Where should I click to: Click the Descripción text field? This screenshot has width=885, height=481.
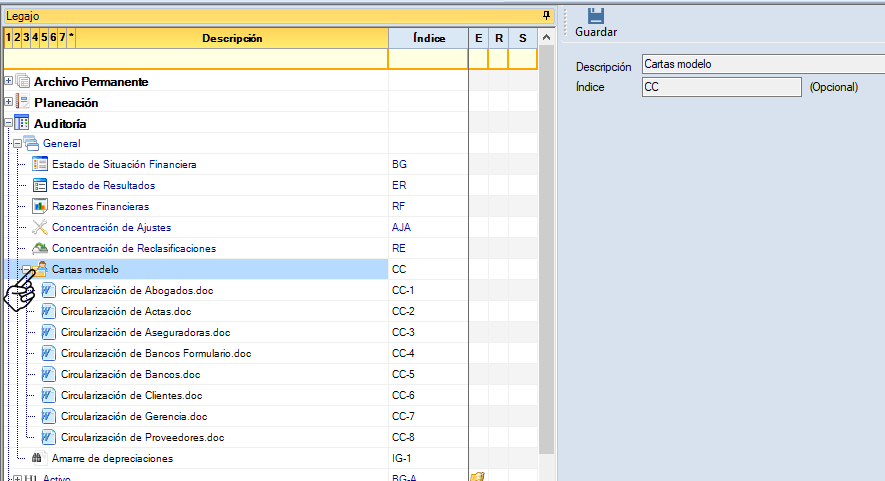click(760, 65)
